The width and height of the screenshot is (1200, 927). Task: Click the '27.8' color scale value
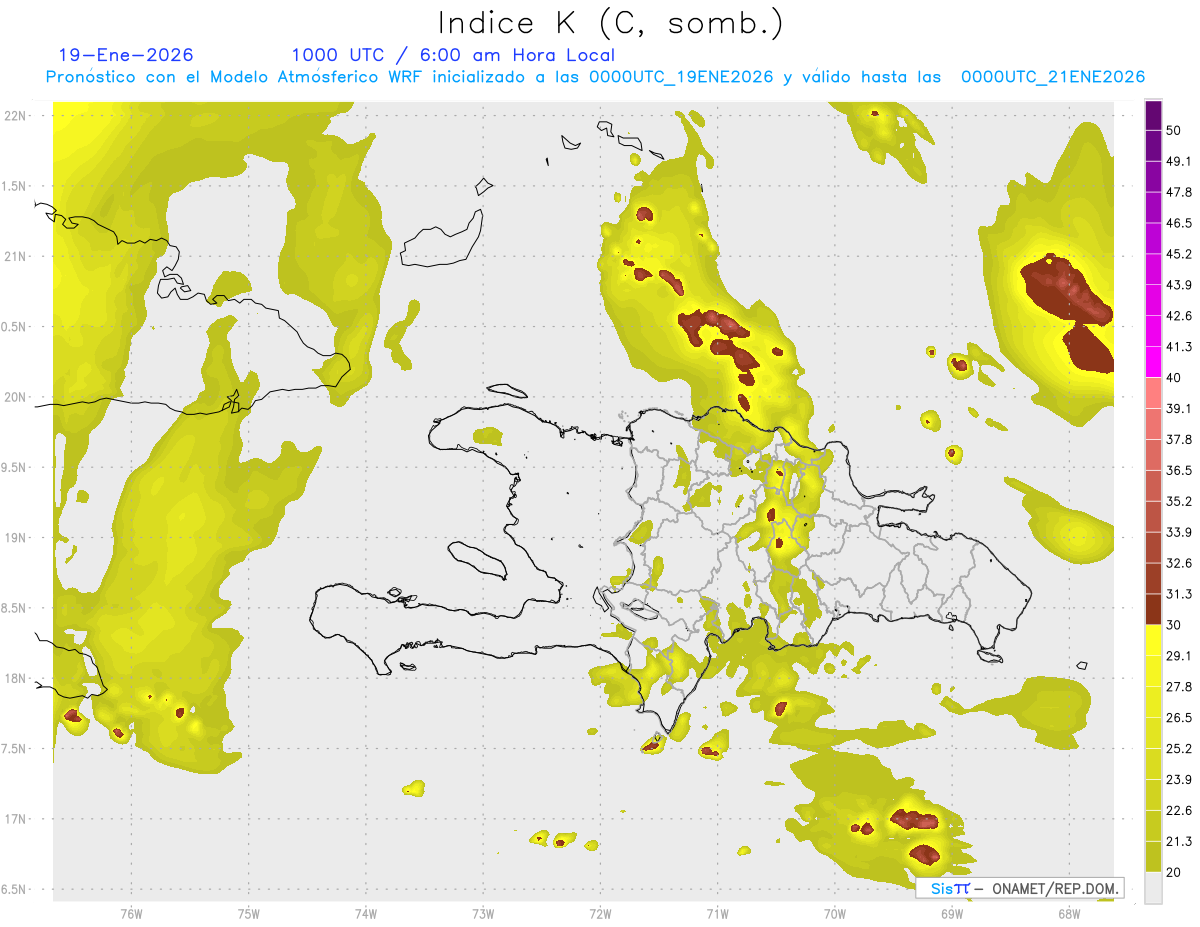(x=1180, y=687)
